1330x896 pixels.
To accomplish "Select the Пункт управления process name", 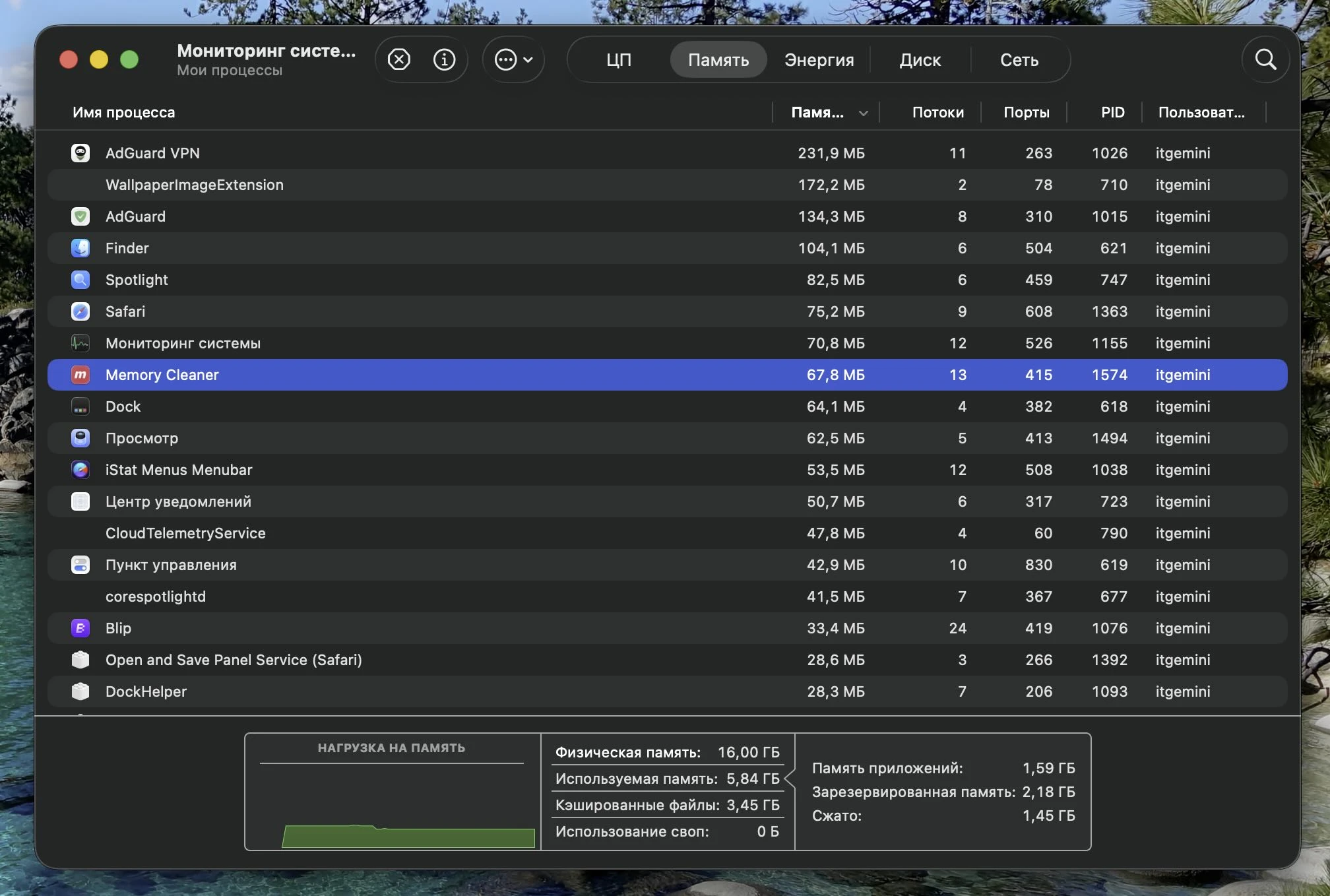I will (171, 565).
